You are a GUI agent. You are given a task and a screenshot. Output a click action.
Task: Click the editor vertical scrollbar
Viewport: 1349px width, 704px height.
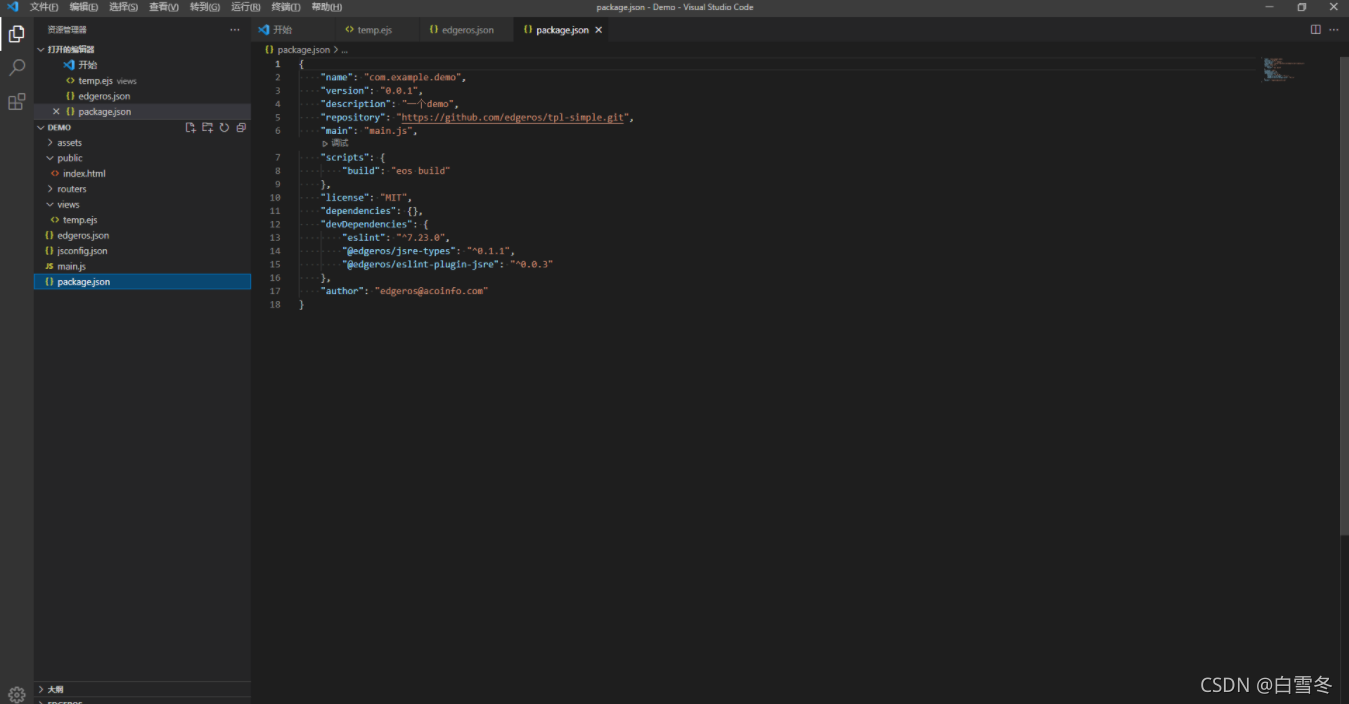pyautogui.click(x=1344, y=295)
